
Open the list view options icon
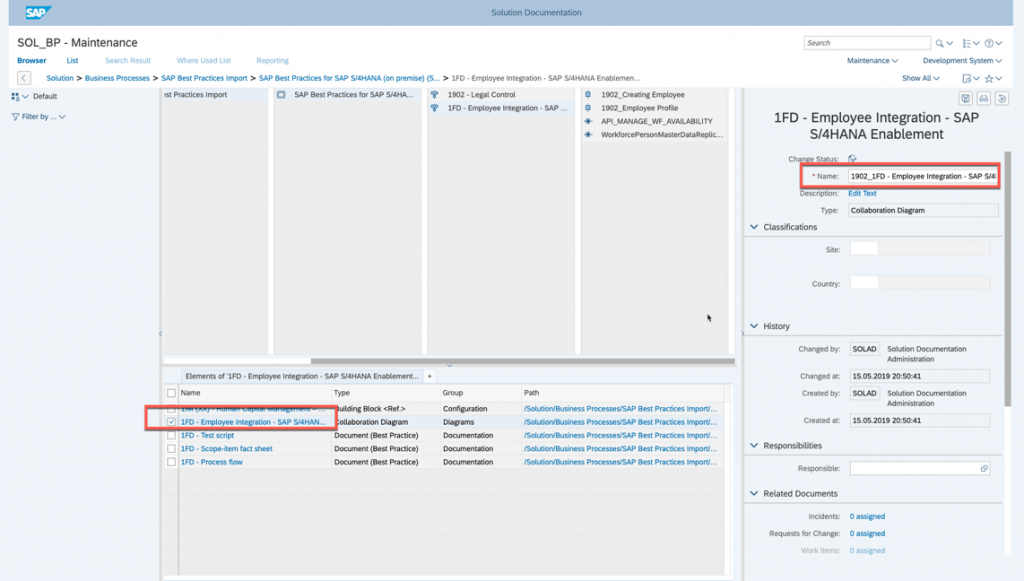pos(967,43)
